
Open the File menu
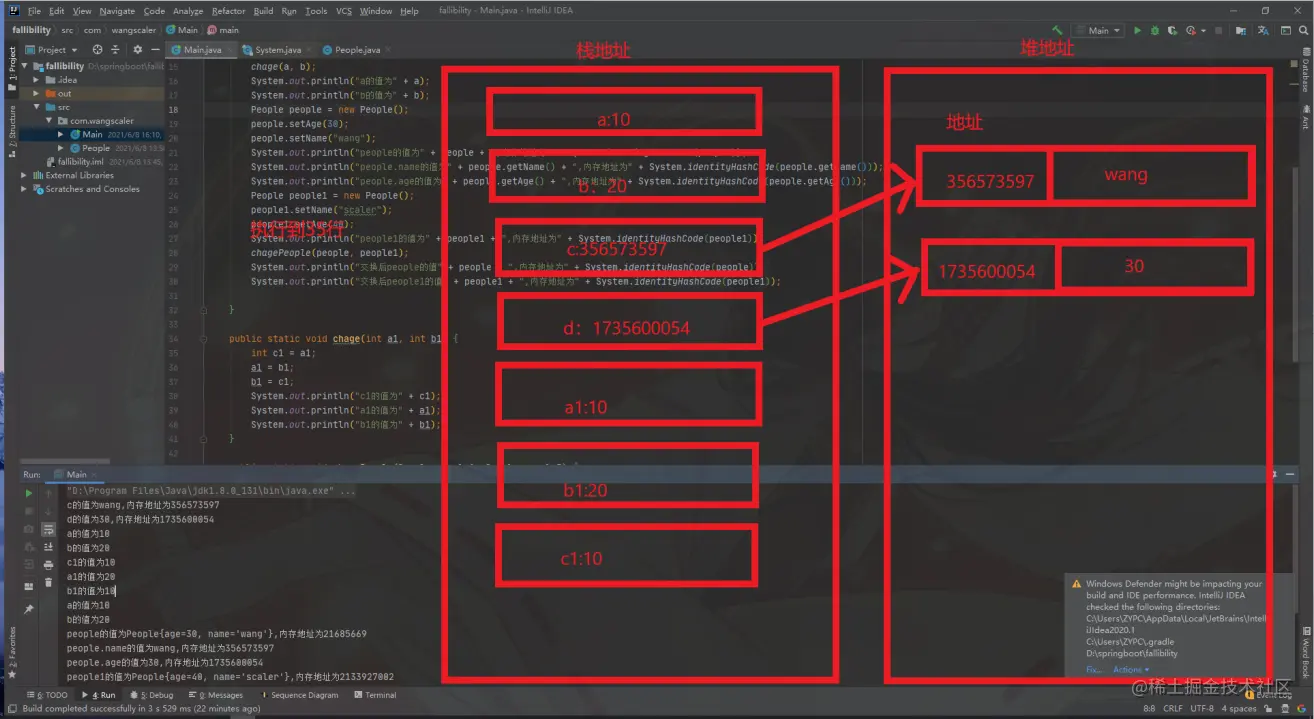(34, 11)
